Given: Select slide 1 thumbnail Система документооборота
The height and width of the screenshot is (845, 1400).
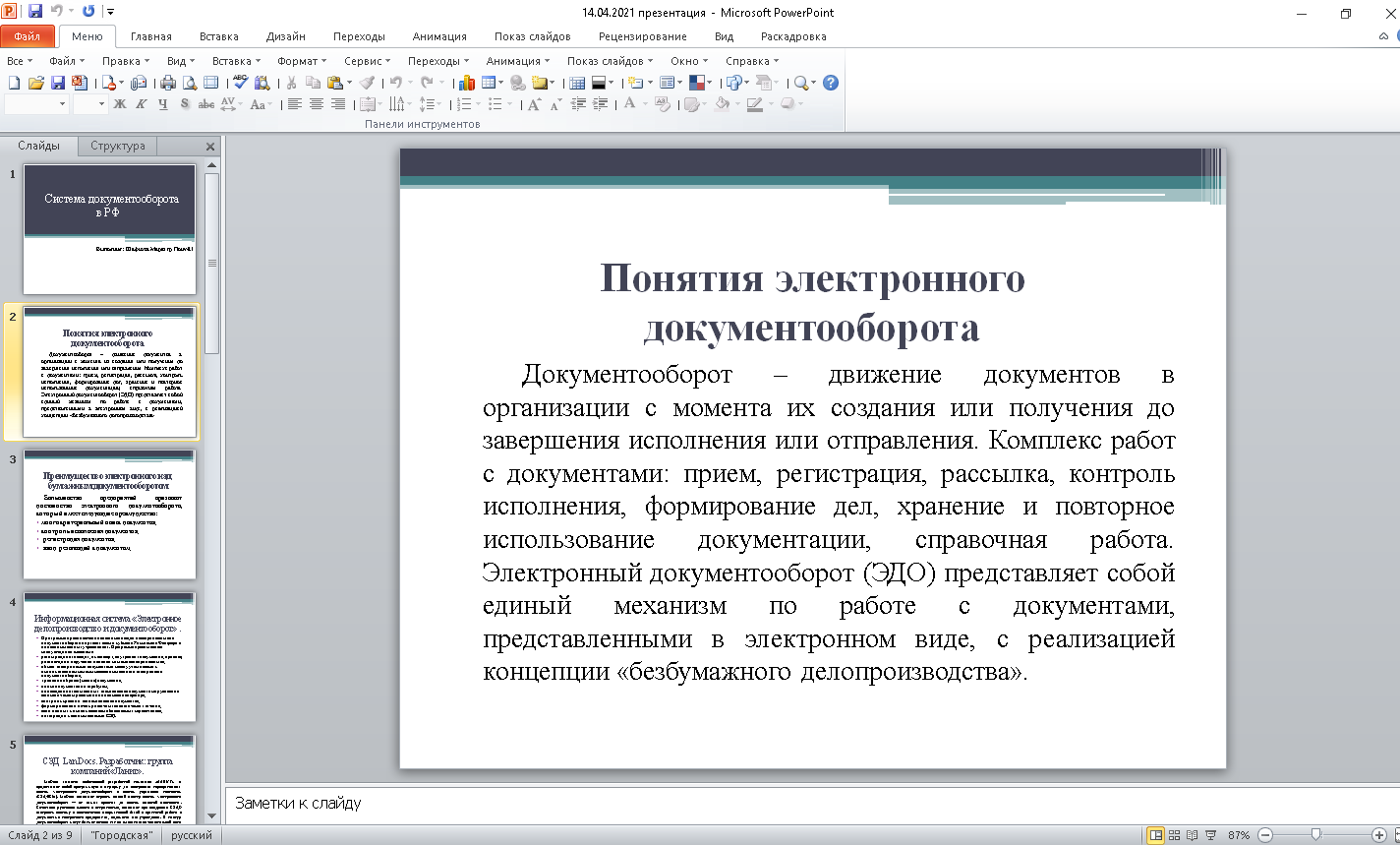Looking at the screenshot, I should 109,229.
